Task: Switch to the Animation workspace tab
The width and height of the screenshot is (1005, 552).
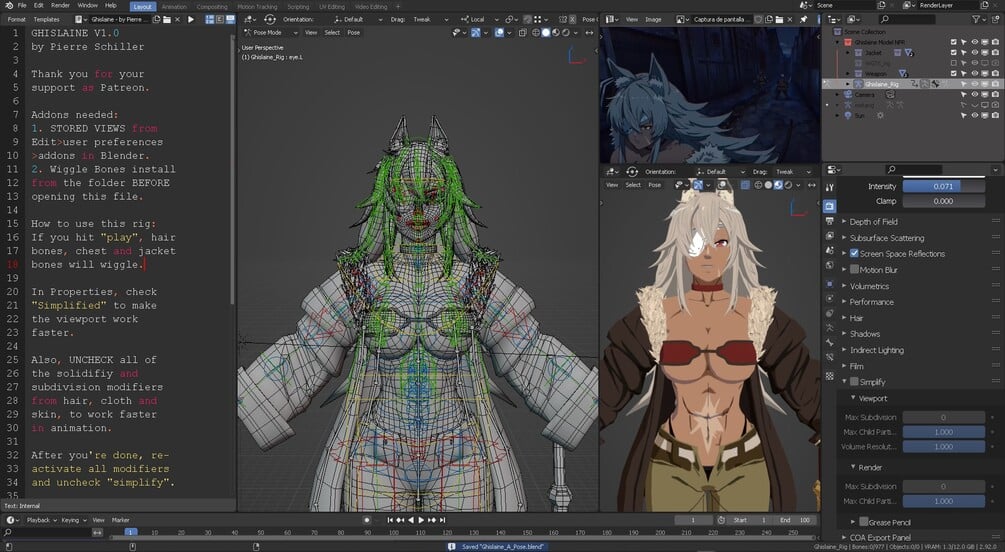Action: (x=174, y=6)
